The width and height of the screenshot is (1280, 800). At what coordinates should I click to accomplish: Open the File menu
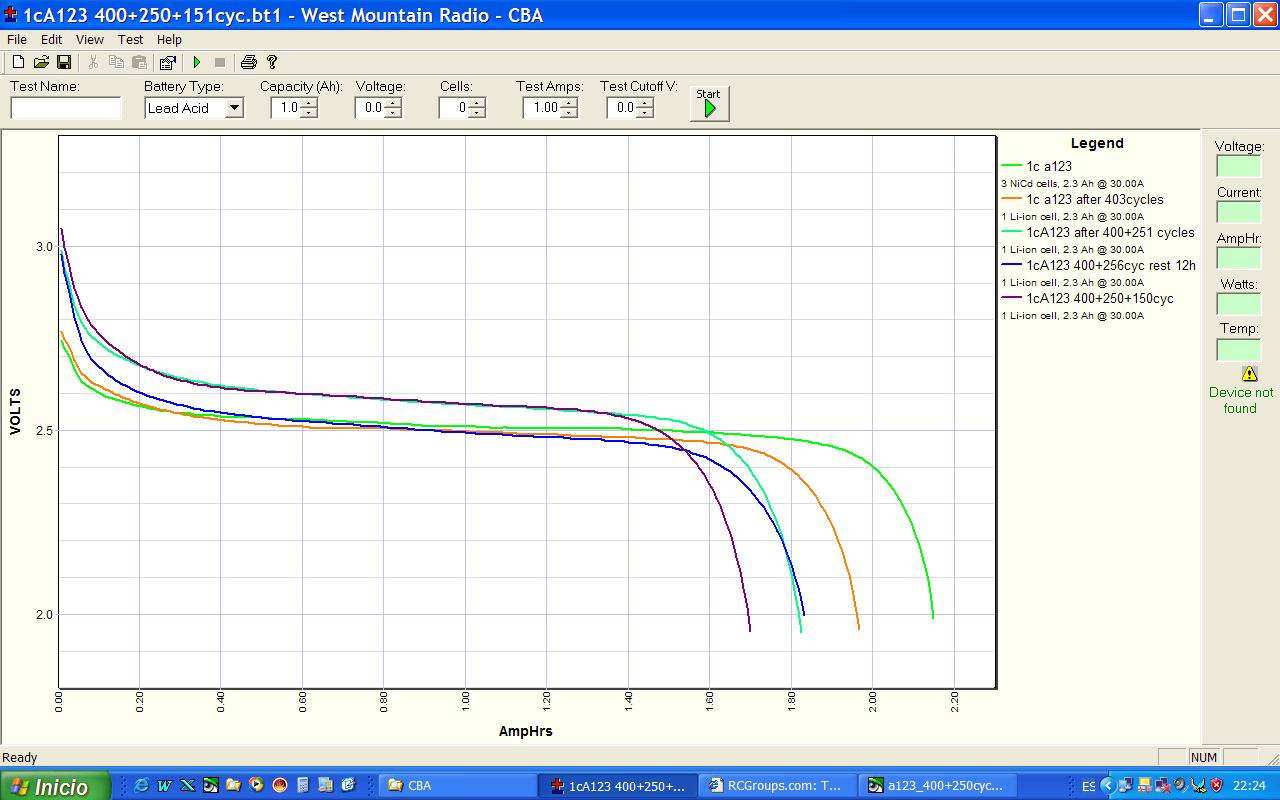click(16, 39)
